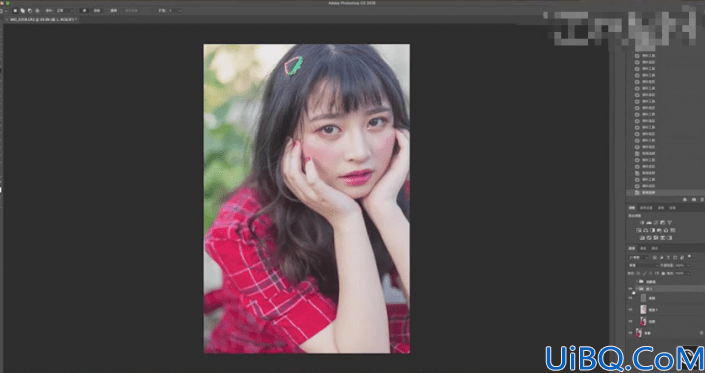Image resolution: width=705 pixels, height=373 pixels.
Task: Choose the Add to Selection mode icon
Action: (22, 10)
